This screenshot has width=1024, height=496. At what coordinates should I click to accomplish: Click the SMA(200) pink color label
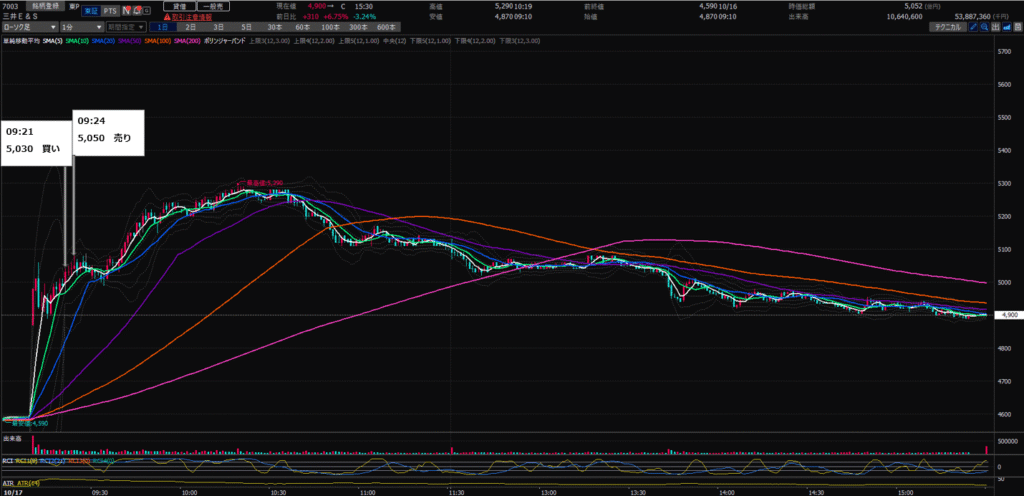tap(188, 40)
